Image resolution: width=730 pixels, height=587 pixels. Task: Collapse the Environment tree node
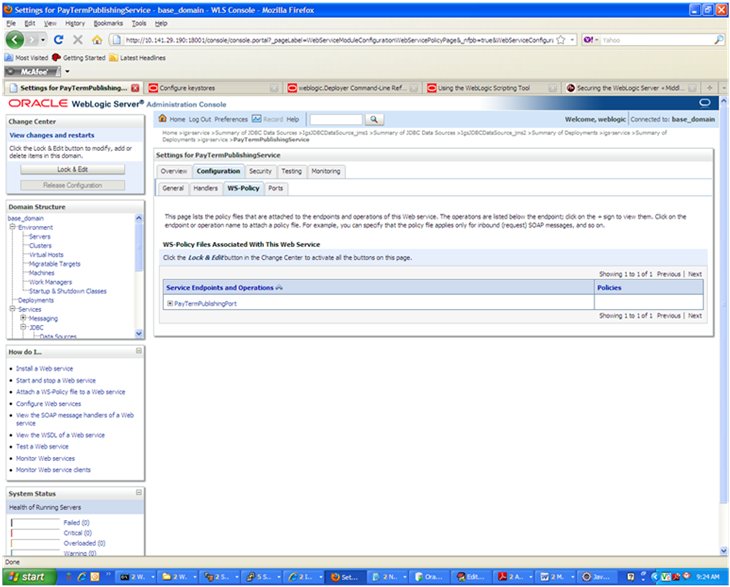[13, 227]
